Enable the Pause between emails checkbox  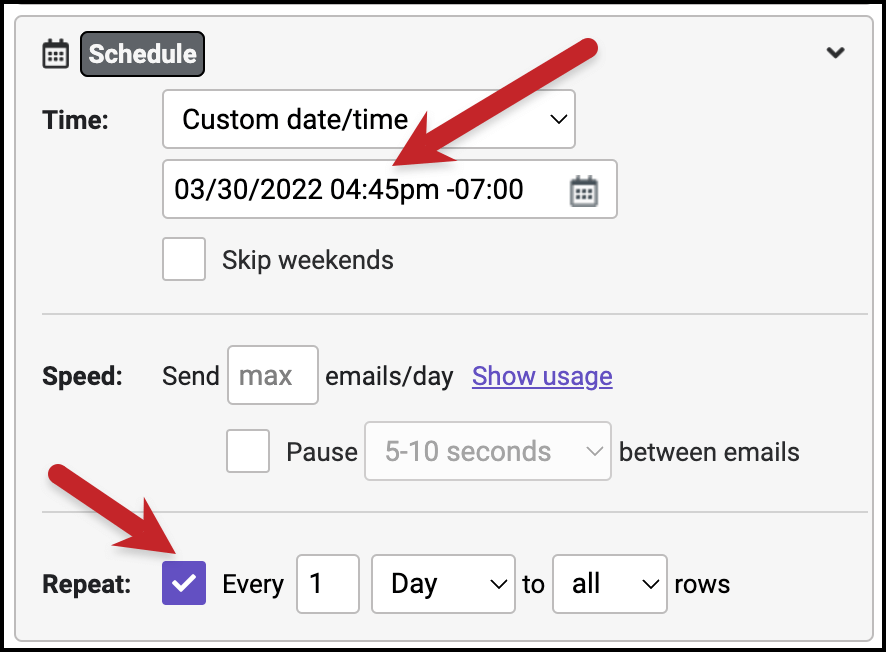point(248,451)
